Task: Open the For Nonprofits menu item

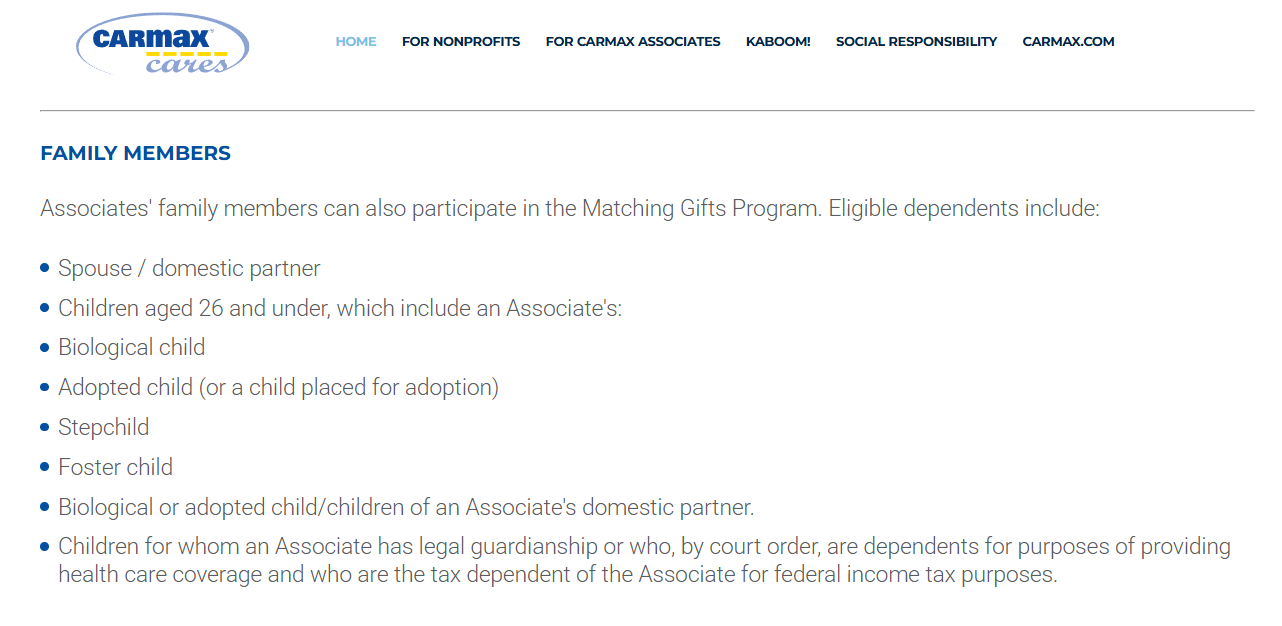Action: click(x=461, y=42)
